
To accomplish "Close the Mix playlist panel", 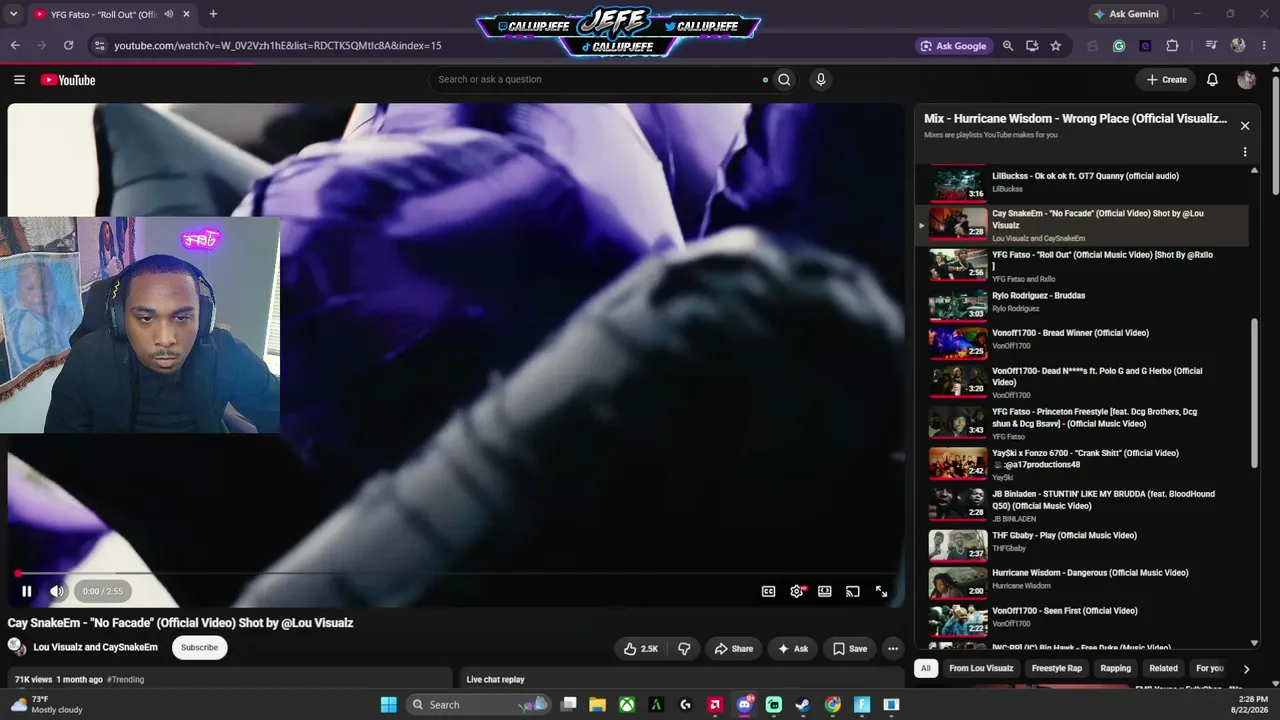I will (x=1245, y=126).
